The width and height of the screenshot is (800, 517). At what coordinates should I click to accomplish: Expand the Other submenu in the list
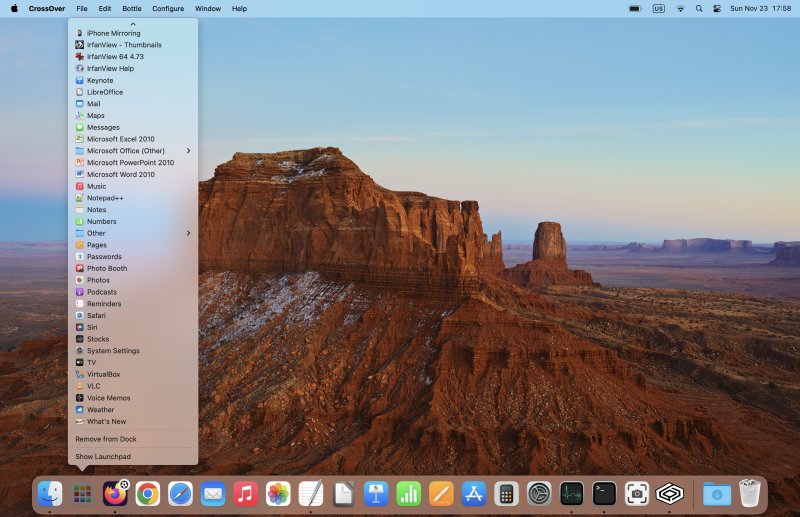tap(187, 233)
